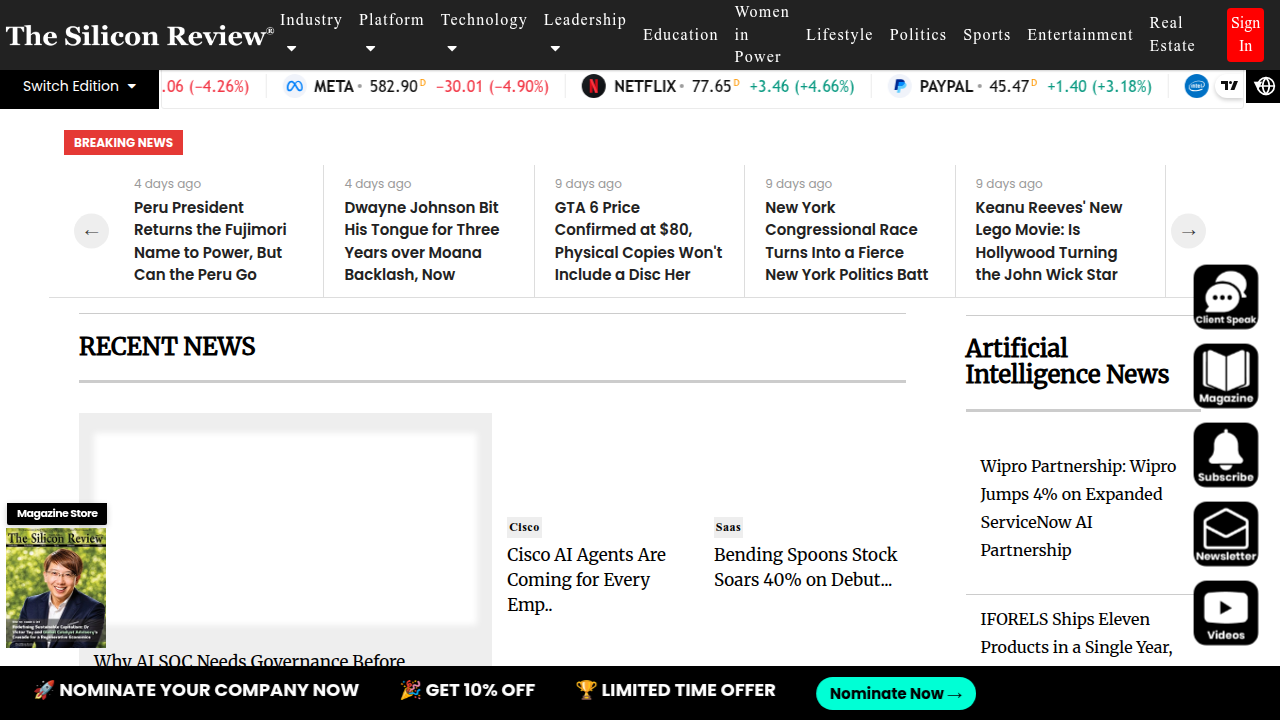Go to previous breaking news slide
The image size is (1280, 720).
[91, 231]
